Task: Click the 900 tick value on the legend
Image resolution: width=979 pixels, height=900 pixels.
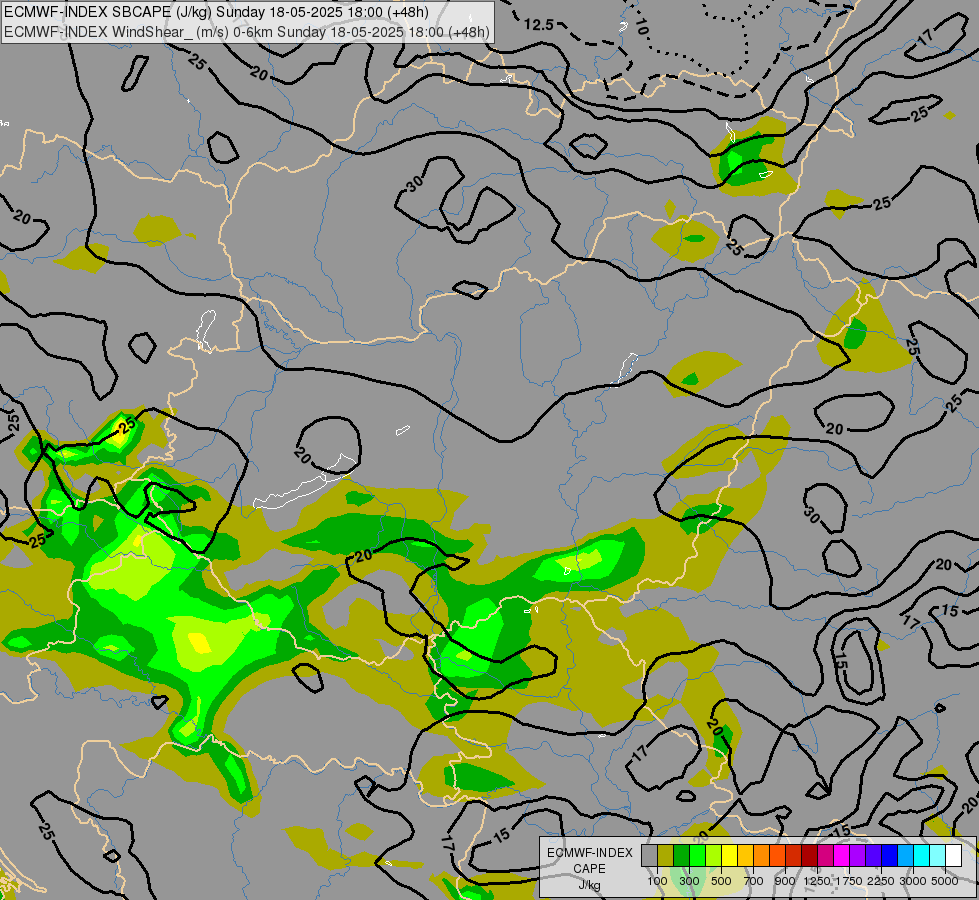Action: click(785, 881)
